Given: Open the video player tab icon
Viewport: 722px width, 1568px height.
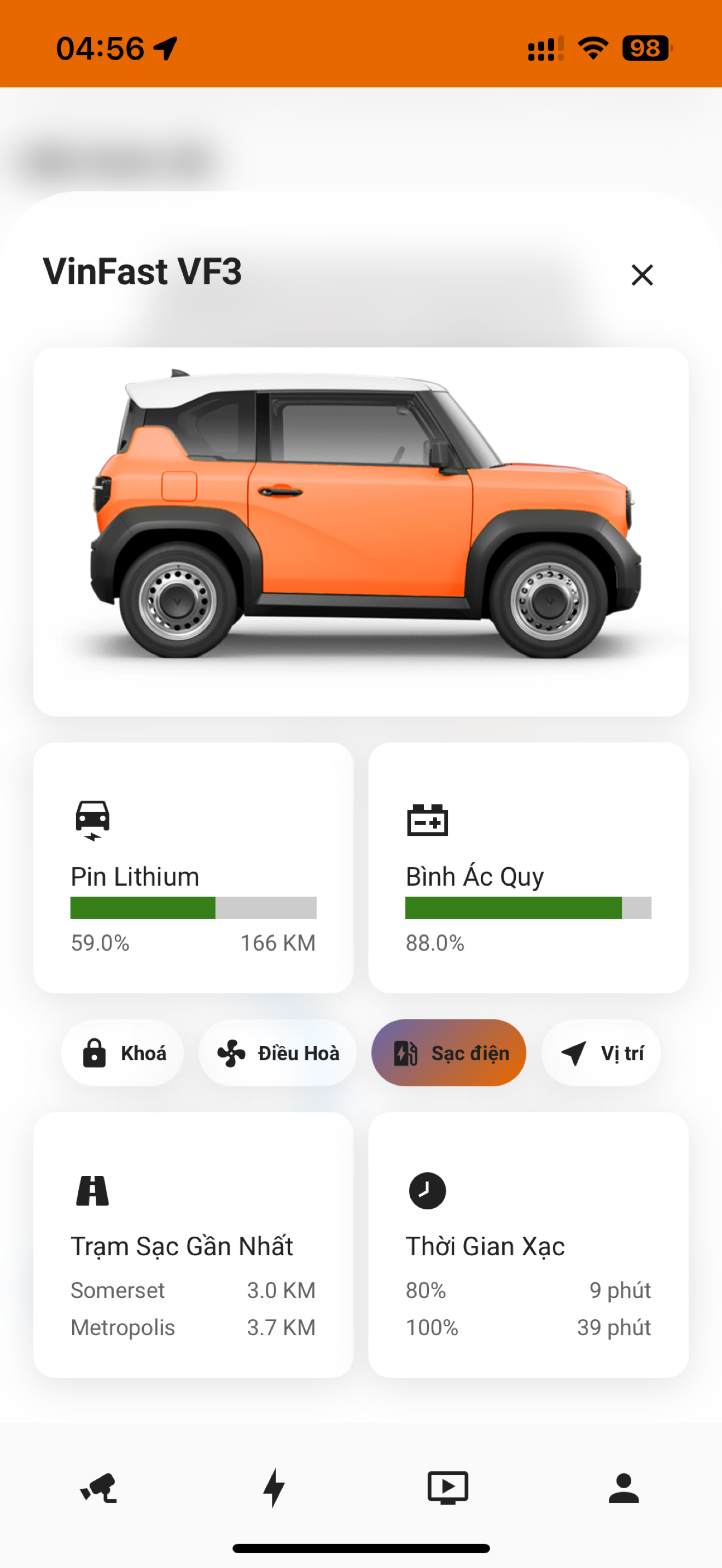Looking at the screenshot, I should click(448, 1488).
